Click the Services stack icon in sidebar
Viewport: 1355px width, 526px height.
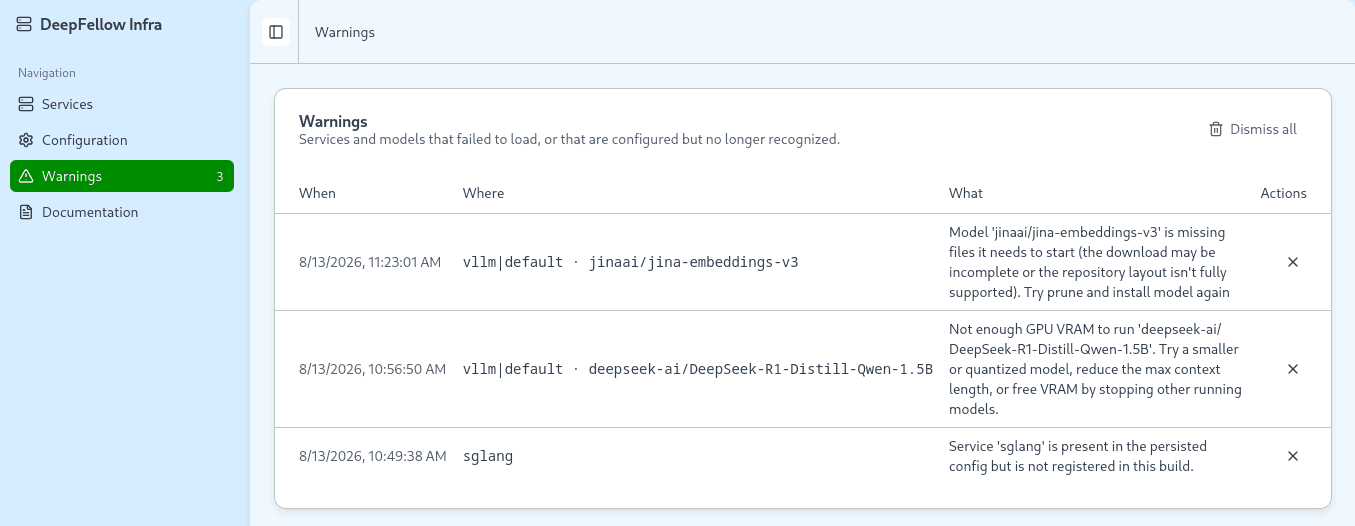(x=26, y=104)
